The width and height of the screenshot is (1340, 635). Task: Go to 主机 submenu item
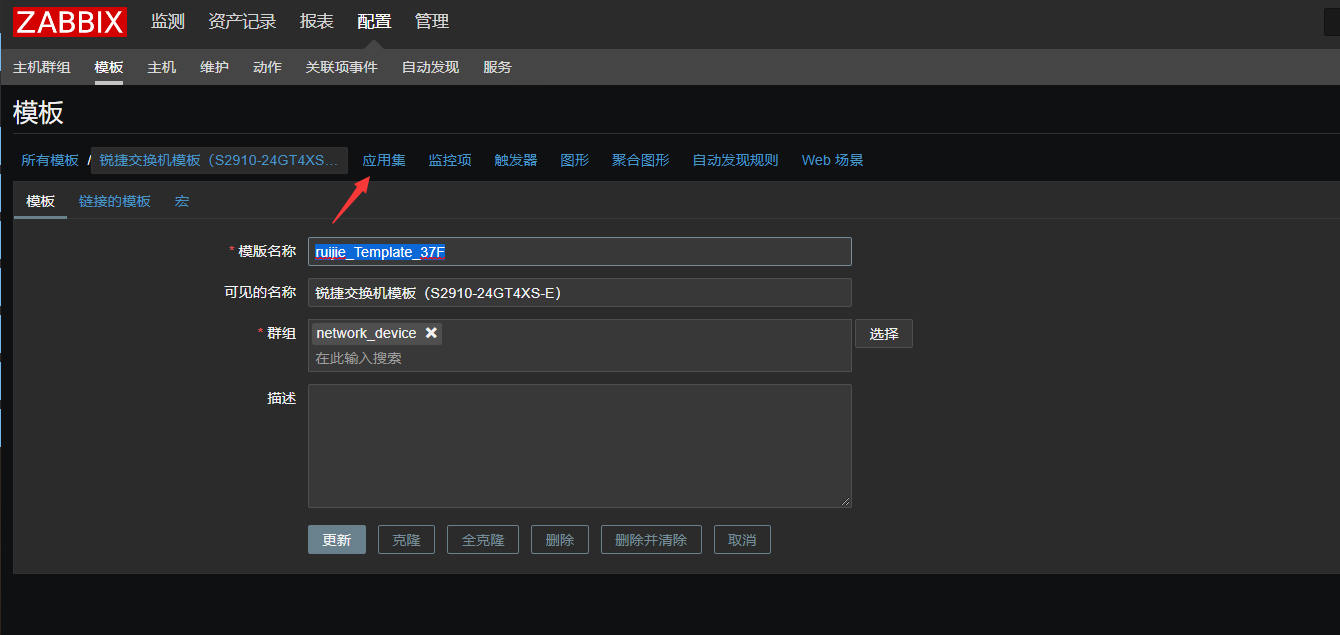tap(162, 67)
